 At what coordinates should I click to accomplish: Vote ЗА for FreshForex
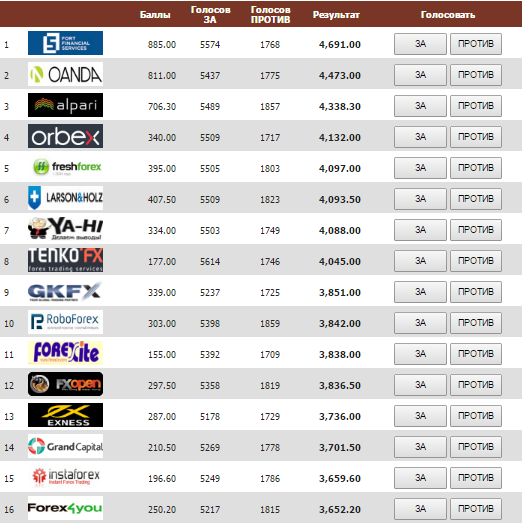point(420,168)
